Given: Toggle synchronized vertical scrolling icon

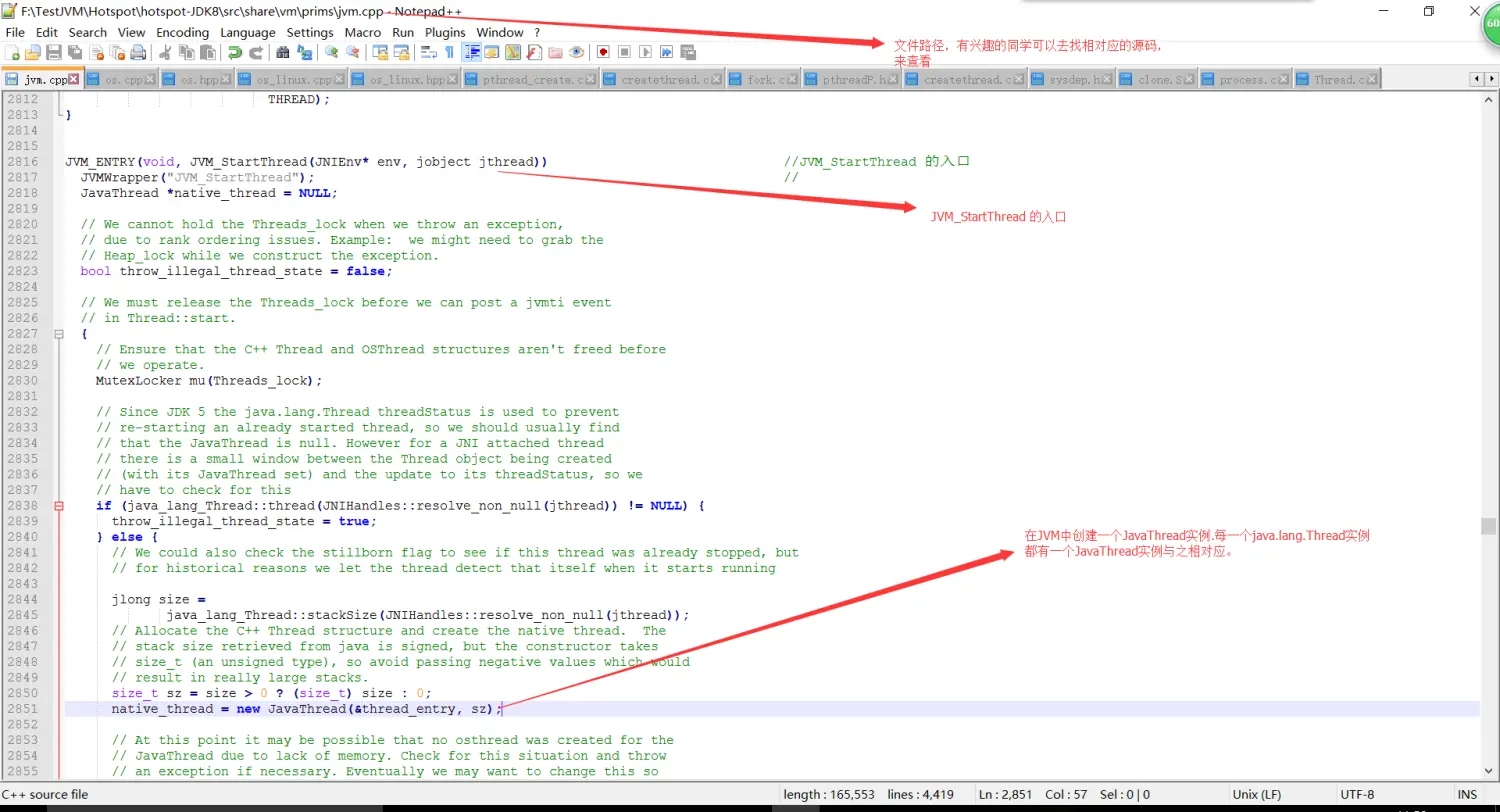Looking at the screenshot, I should coord(380,52).
